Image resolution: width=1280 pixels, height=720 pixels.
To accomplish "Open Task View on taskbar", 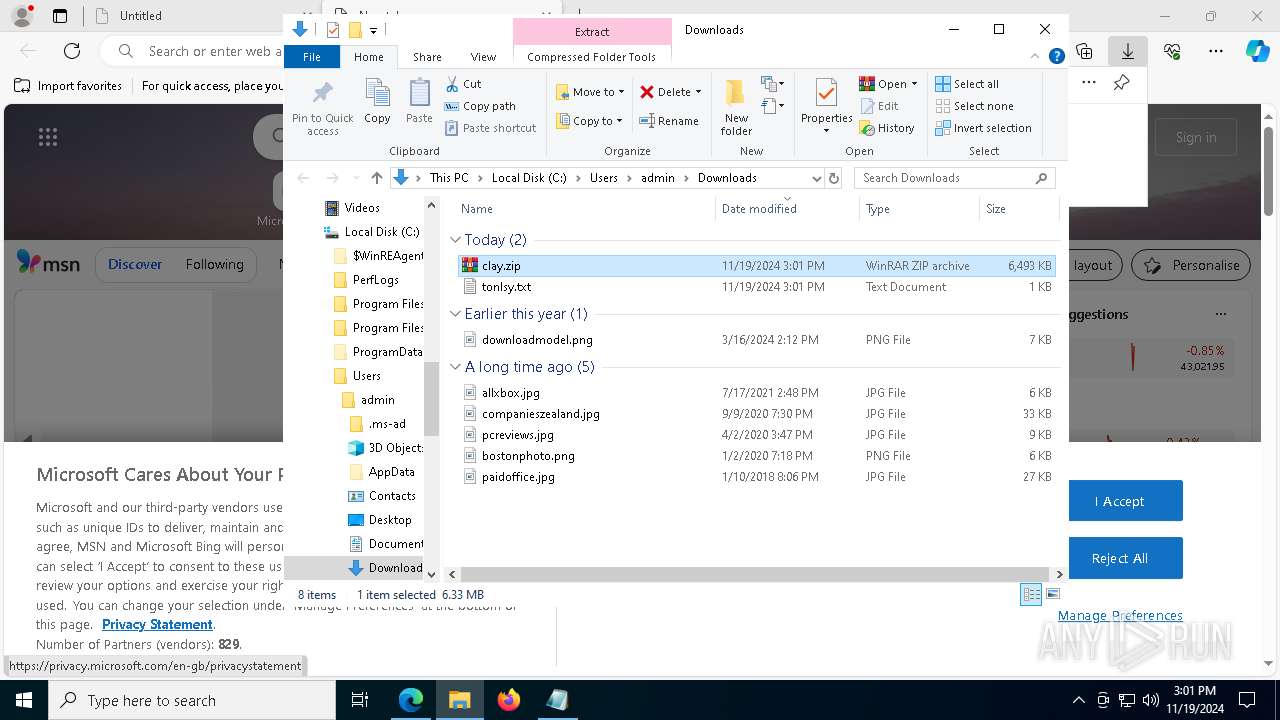I will [x=360, y=700].
